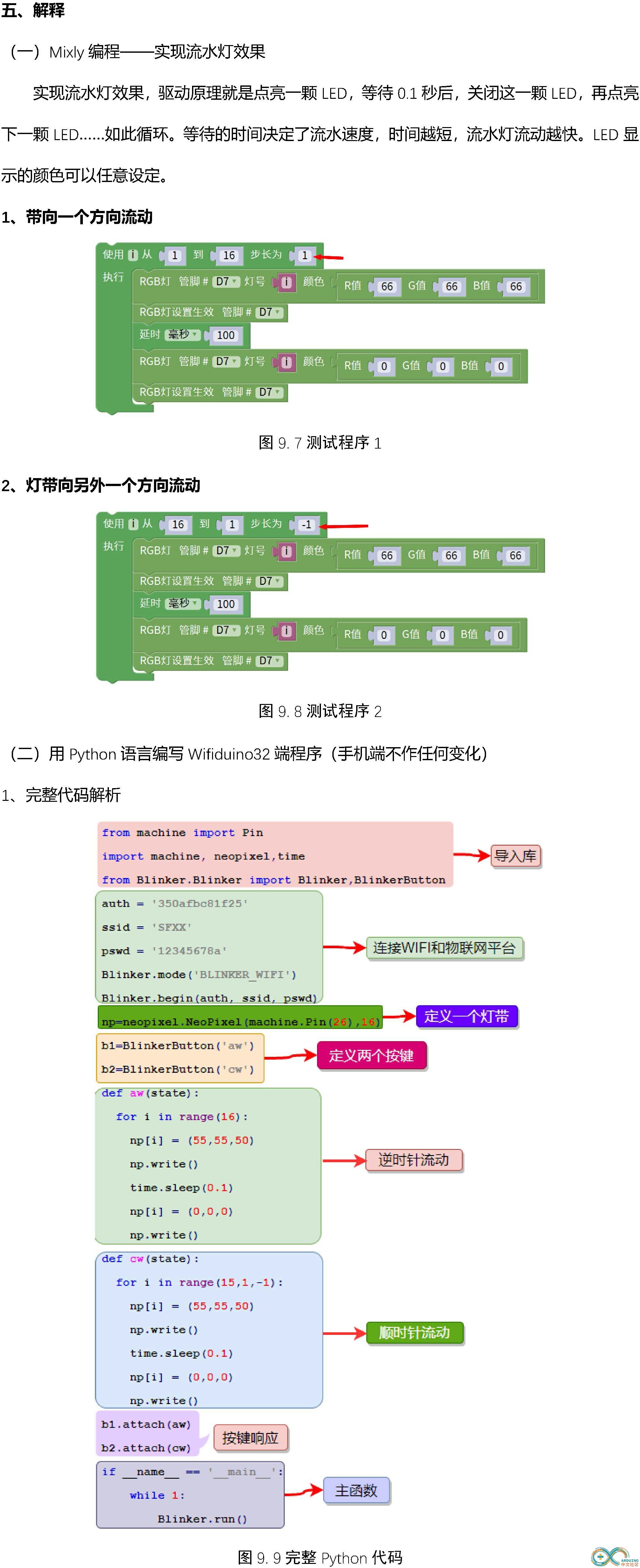Open D7 pin dropdown beside R值 0, program 2
The width and height of the screenshot is (640, 1568).
pos(227,631)
